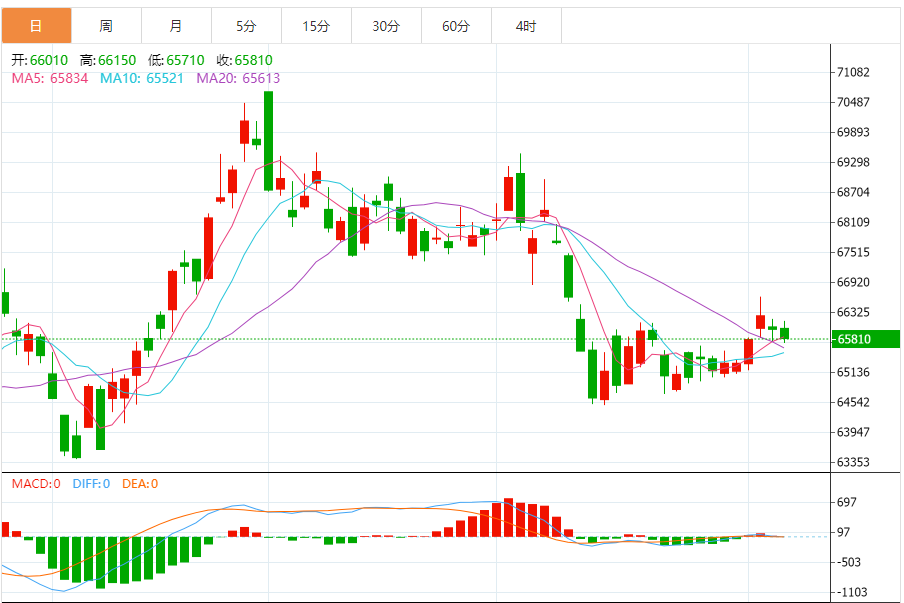The width and height of the screenshot is (904, 603).
Task: Click the -1103 MACD axis label
Action: pos(852,592)
